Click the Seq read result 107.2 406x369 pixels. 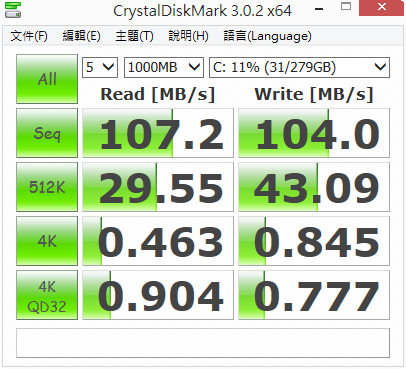158,133
